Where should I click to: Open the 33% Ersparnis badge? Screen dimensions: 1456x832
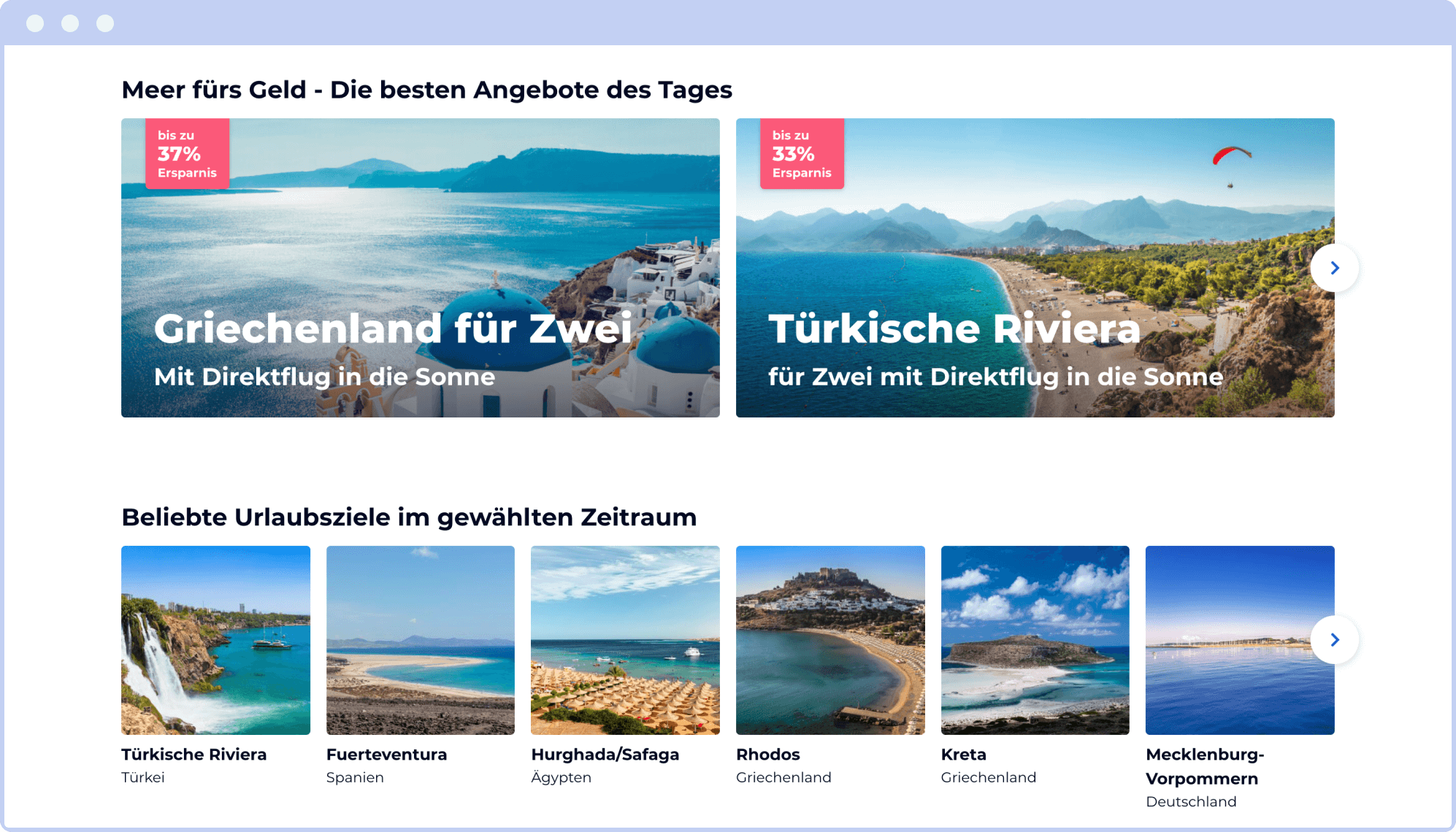click(802, 153)
